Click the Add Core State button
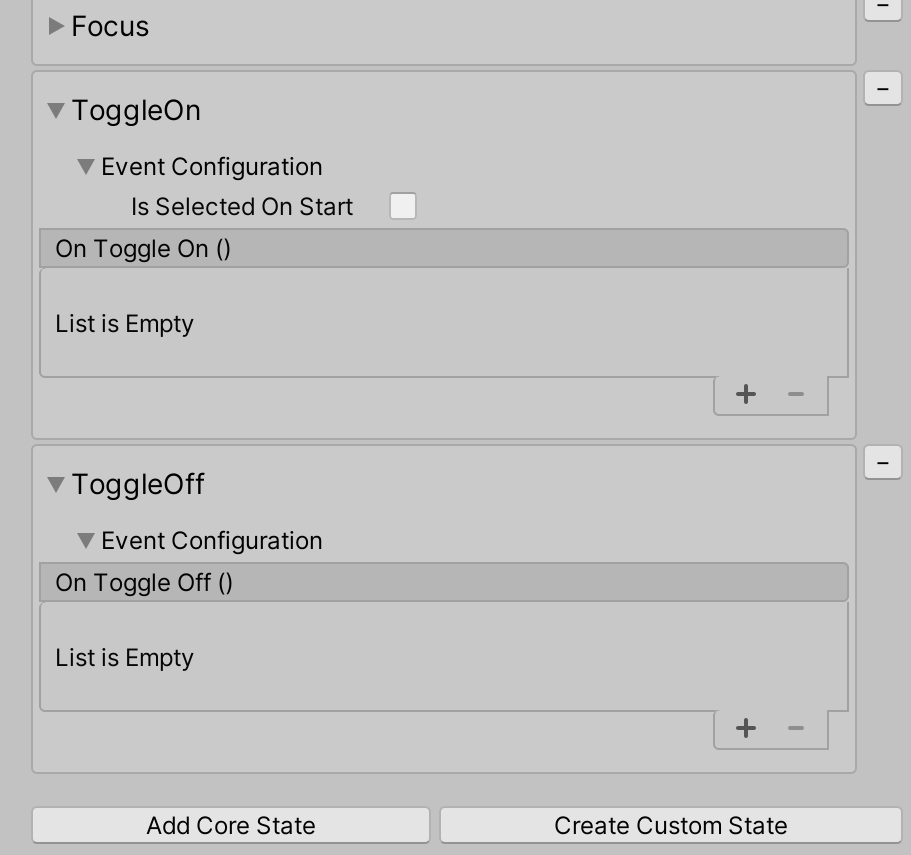This screenshot has height=855, width=911. (x=230, y=825)
